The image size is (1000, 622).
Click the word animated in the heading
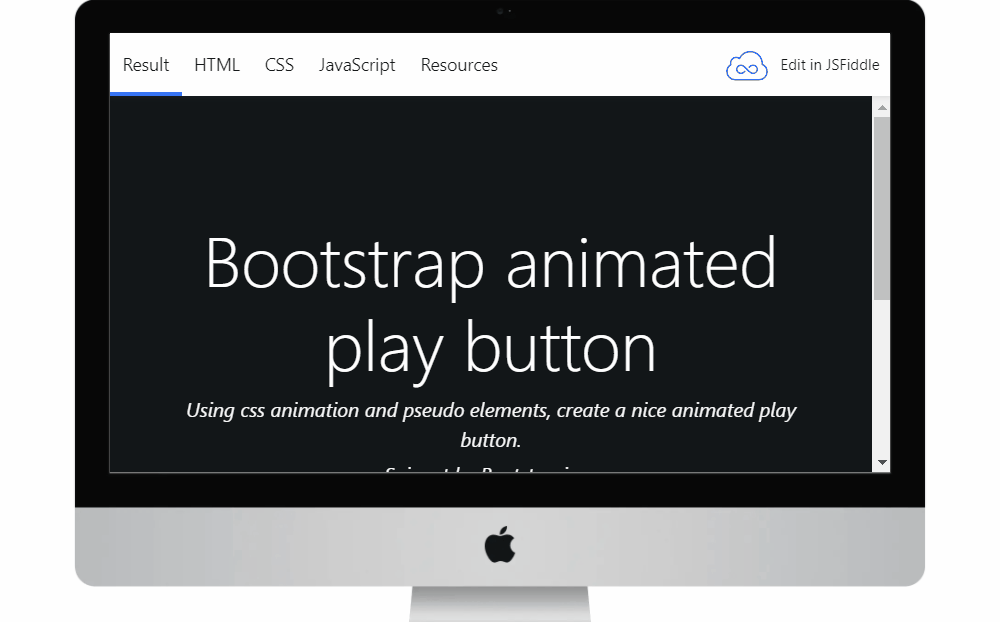pos(640,264)
